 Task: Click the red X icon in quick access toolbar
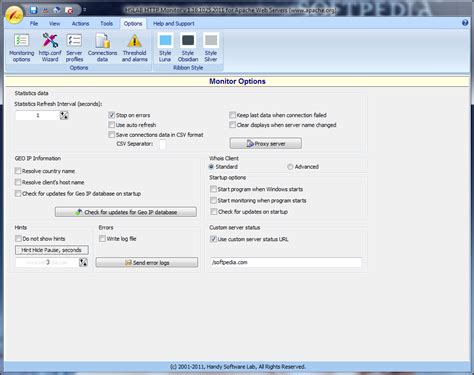pos(69,10)
